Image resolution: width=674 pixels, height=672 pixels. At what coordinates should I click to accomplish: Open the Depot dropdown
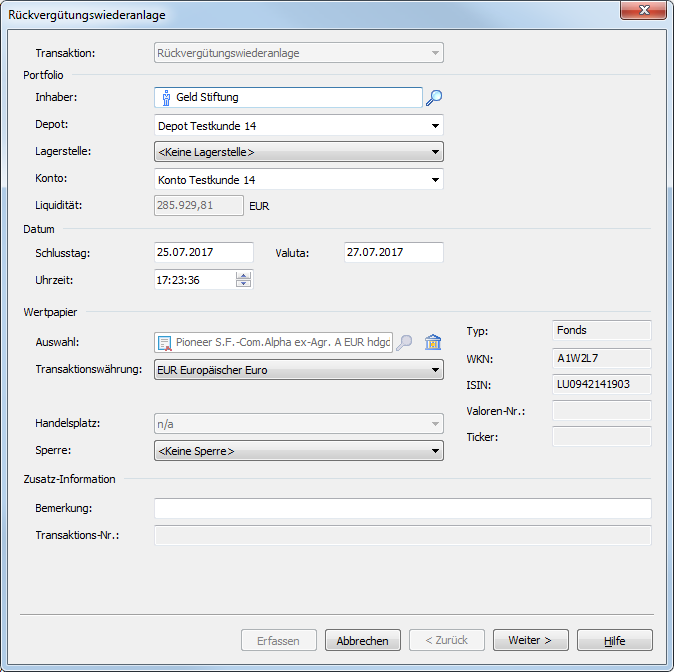435,126
